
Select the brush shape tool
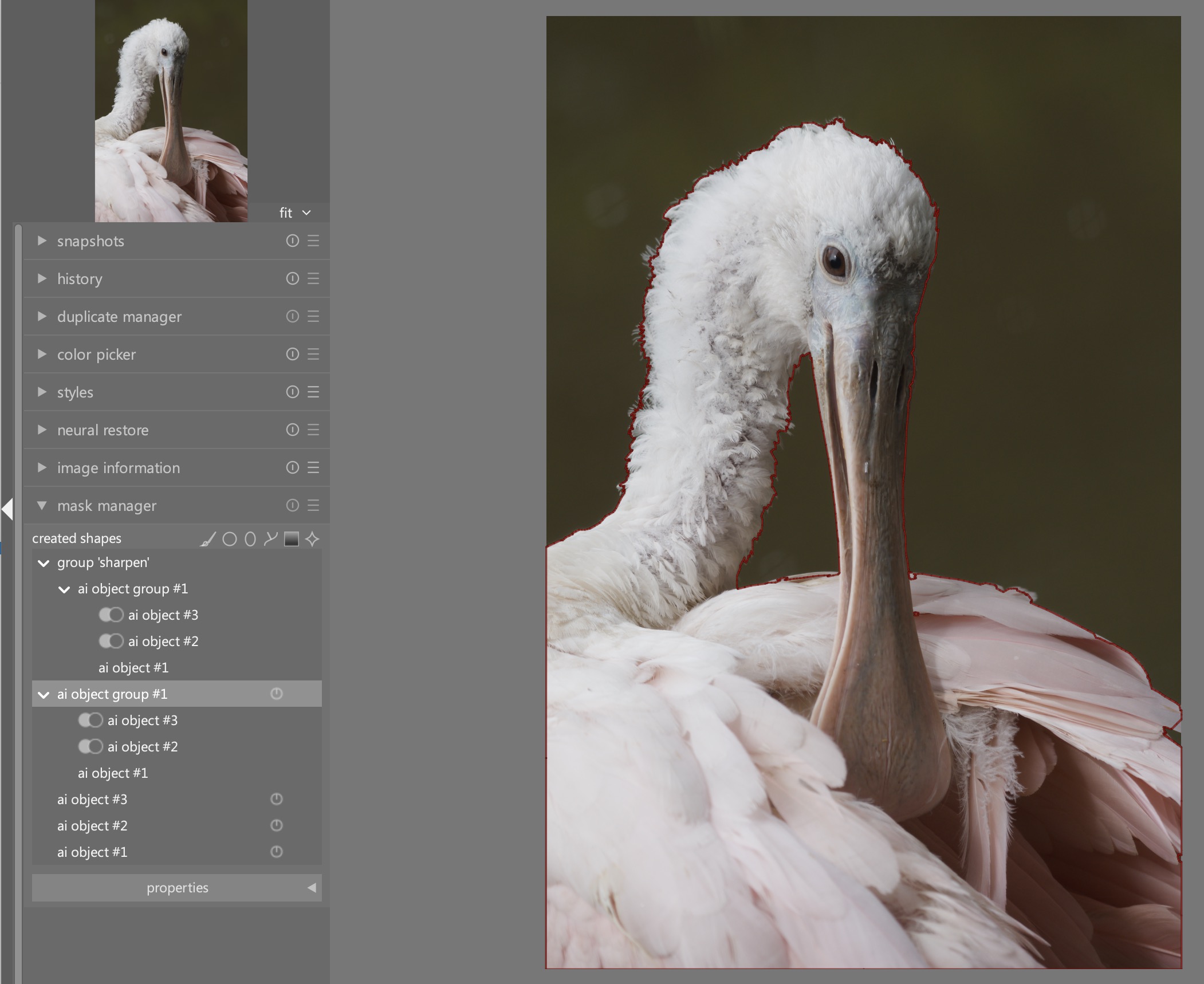coord(208,539)
